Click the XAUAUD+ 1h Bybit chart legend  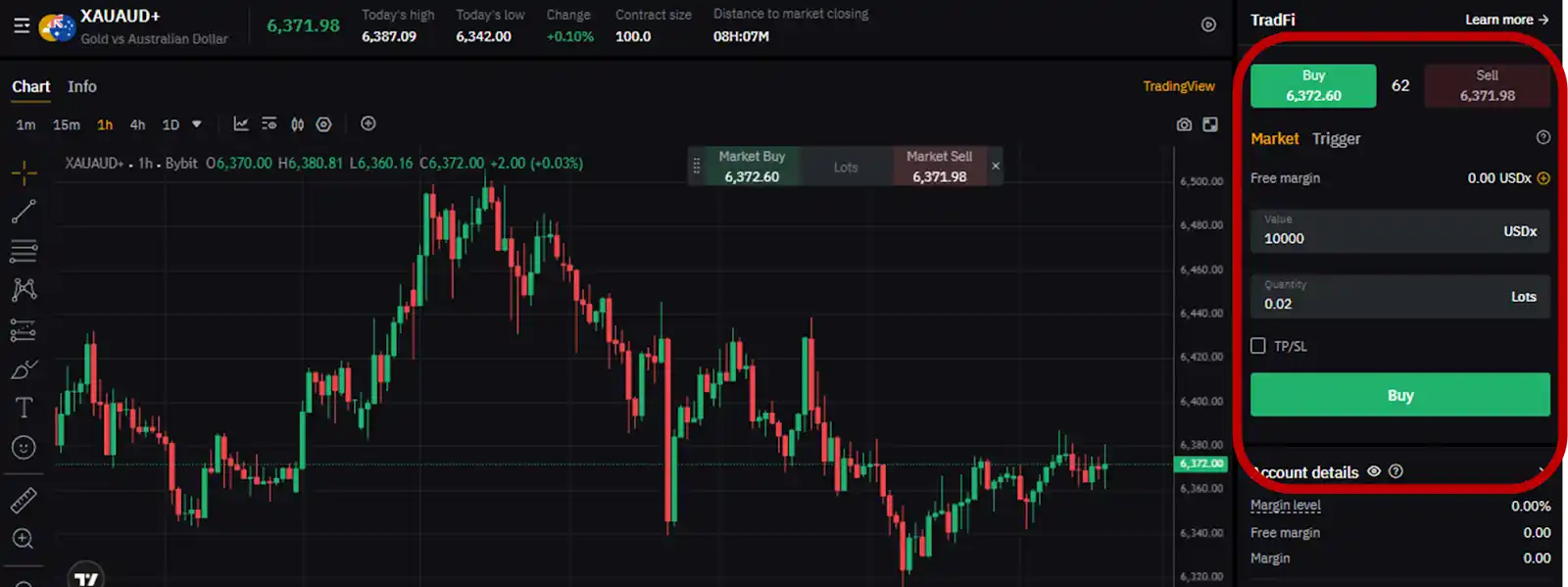click(x=131, y=164)
